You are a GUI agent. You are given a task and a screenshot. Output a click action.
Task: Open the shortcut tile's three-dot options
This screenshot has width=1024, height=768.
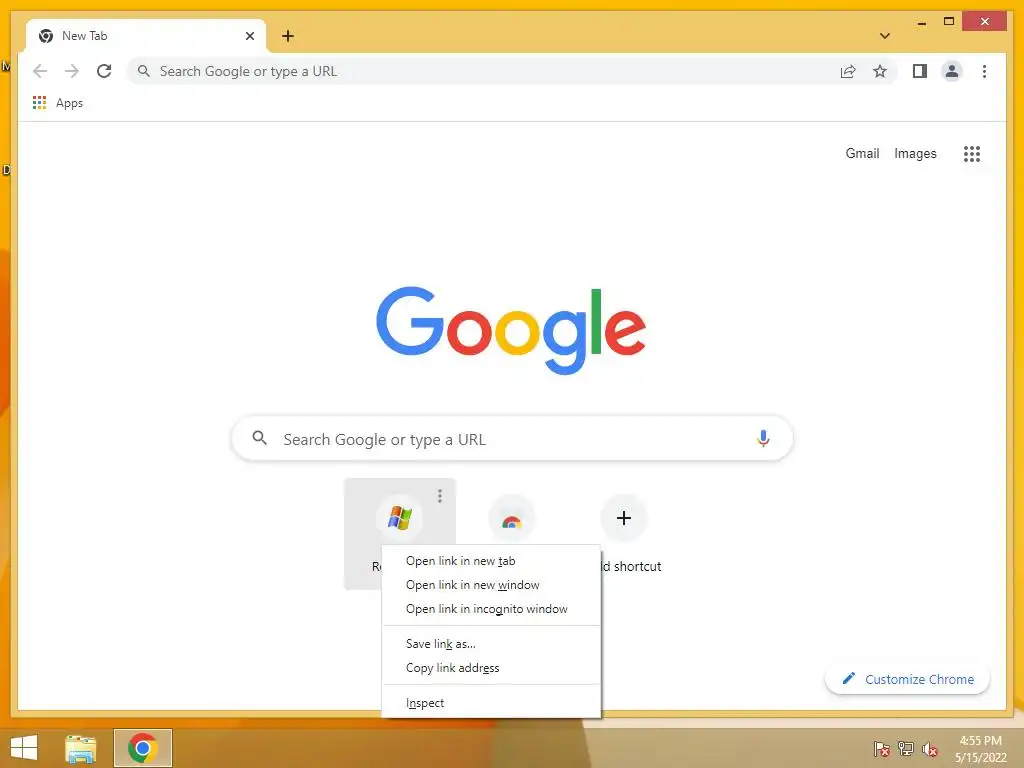click(x=440, y=496)
